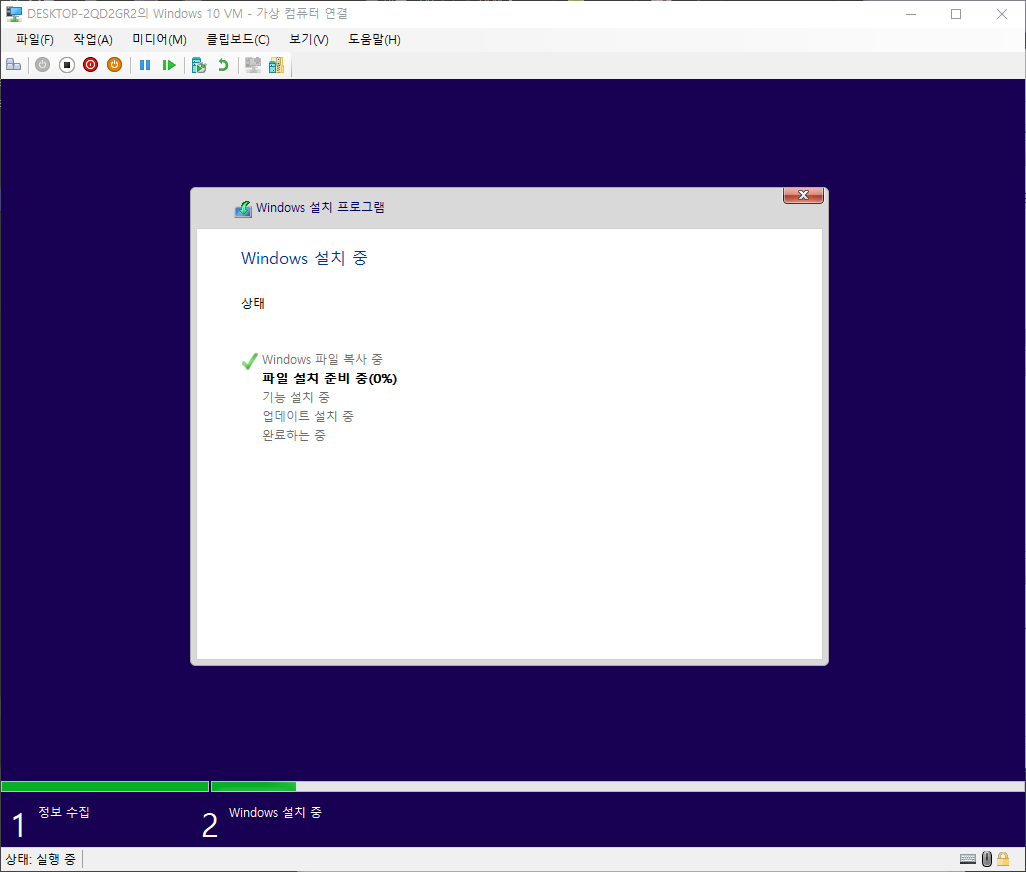Maximize the virtual machine connection window
1026x872 pixels.
956,14
